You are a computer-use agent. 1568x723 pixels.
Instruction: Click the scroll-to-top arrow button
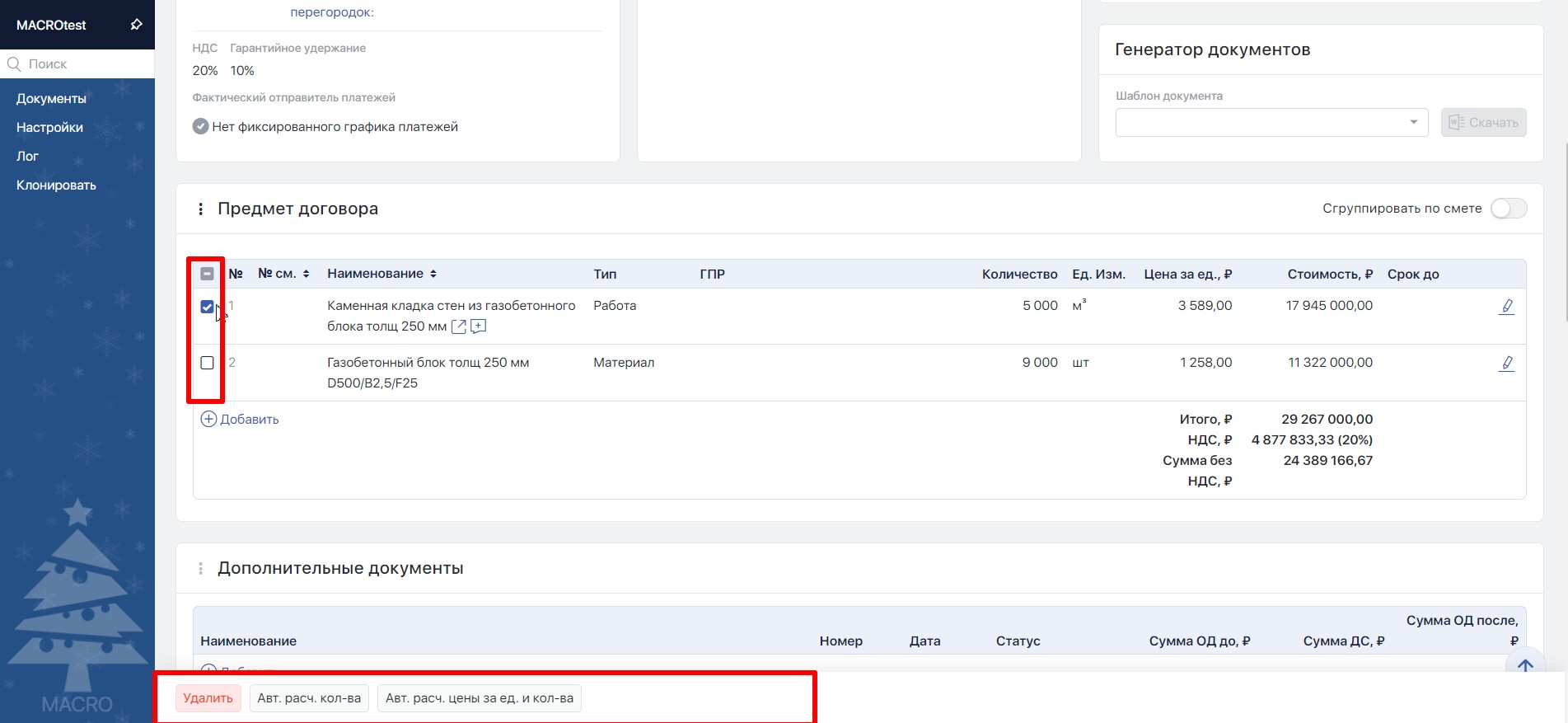[1525, 665]
